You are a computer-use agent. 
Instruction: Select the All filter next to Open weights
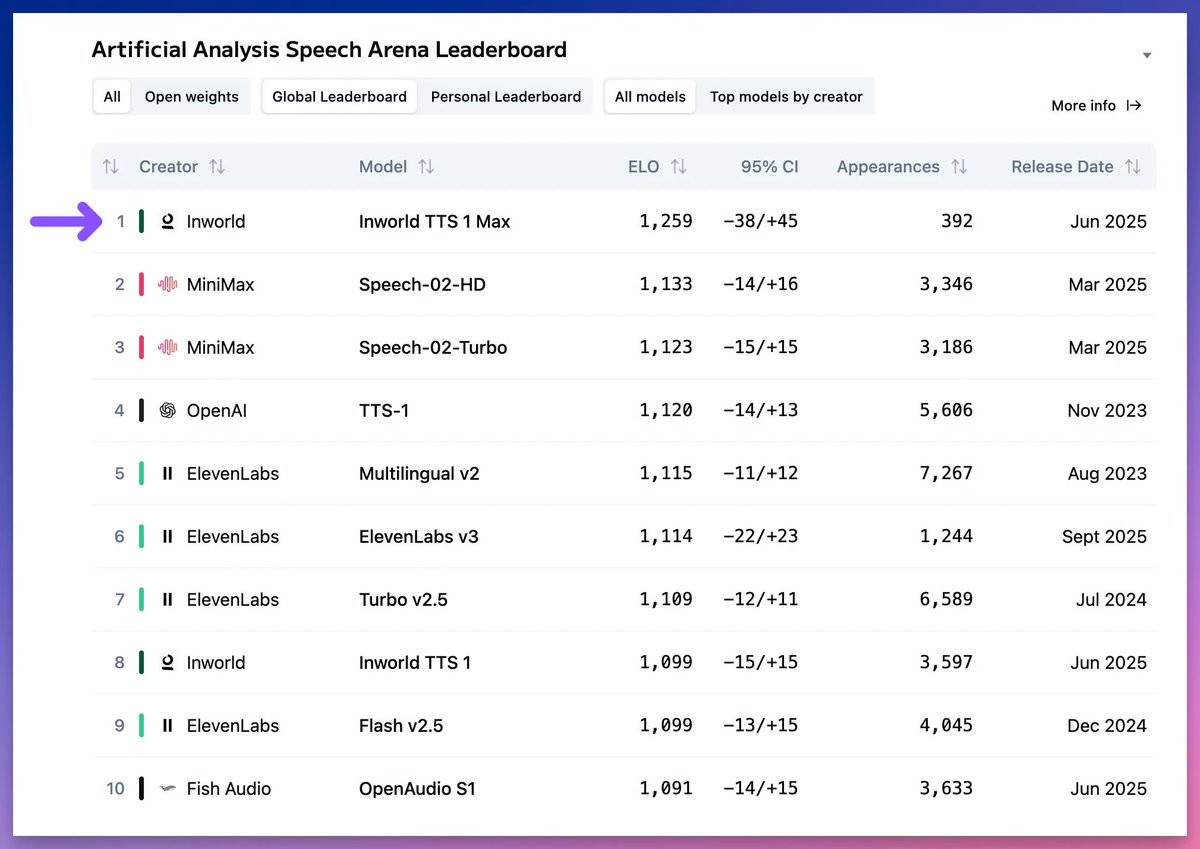click(112, 97)
